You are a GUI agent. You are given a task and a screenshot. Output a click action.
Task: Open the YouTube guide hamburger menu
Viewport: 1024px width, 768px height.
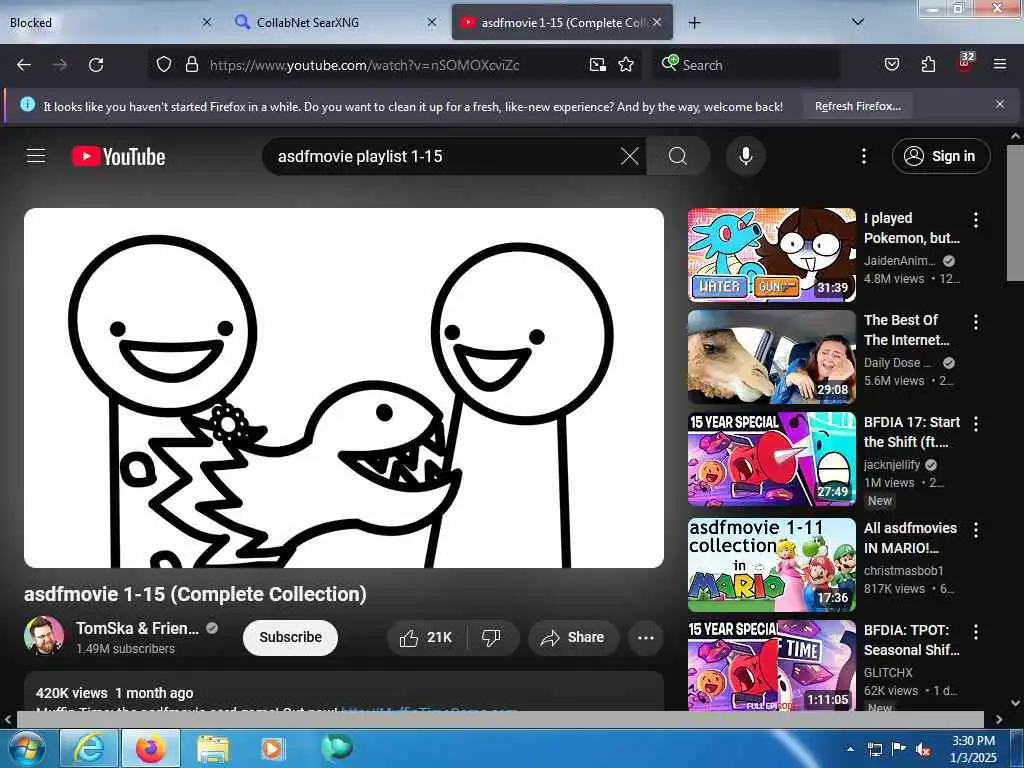point(36,156)
